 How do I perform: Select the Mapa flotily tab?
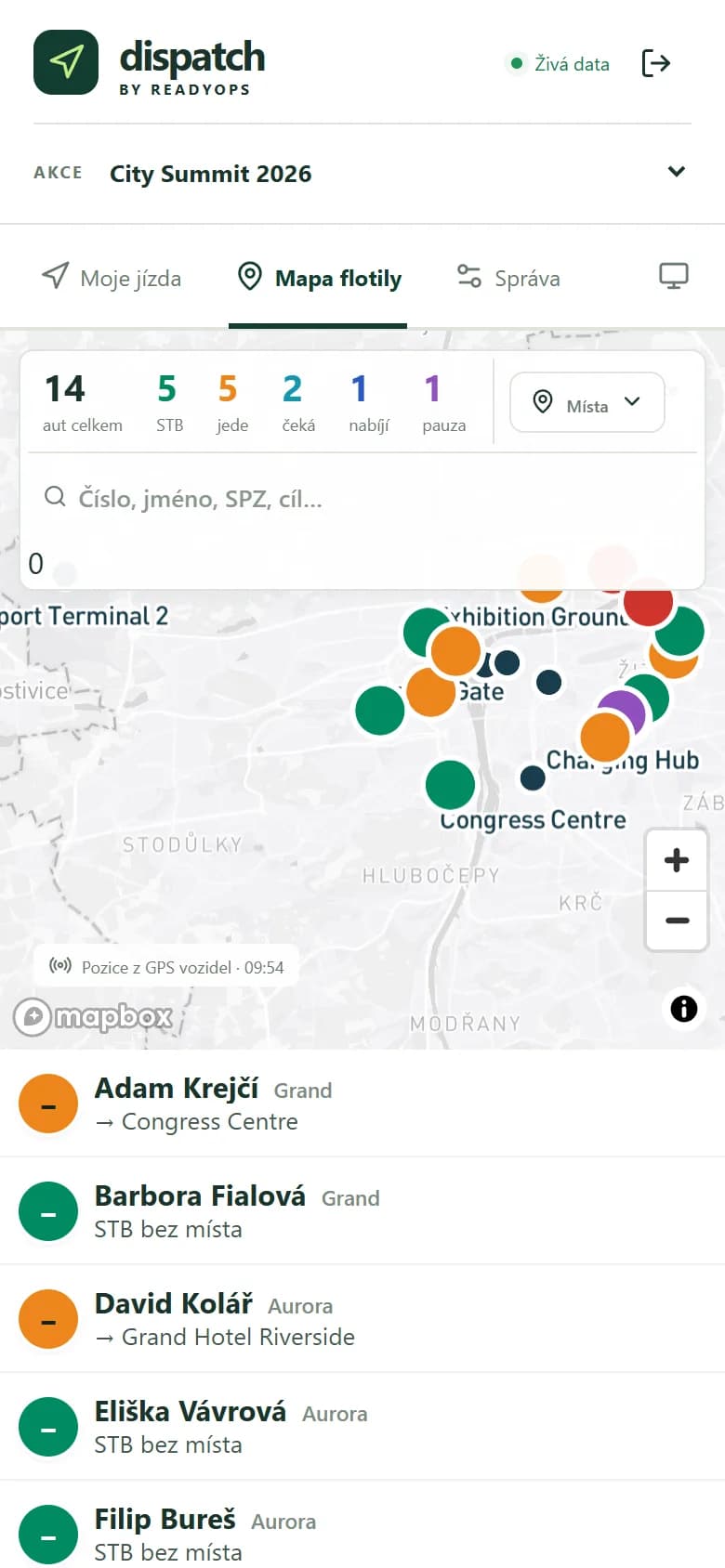pos(319,278)
